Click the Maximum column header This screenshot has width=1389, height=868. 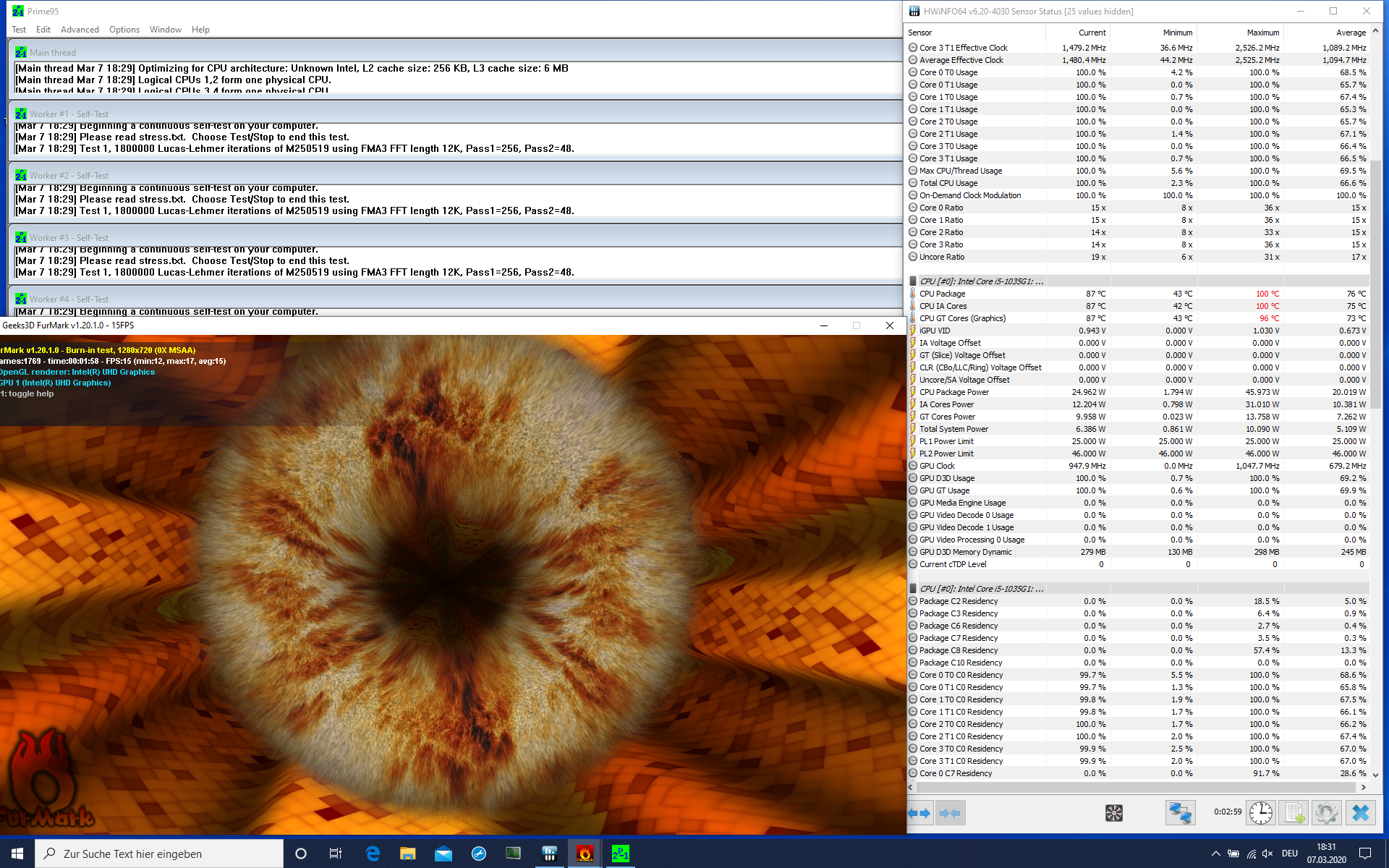click(1262, 33)
